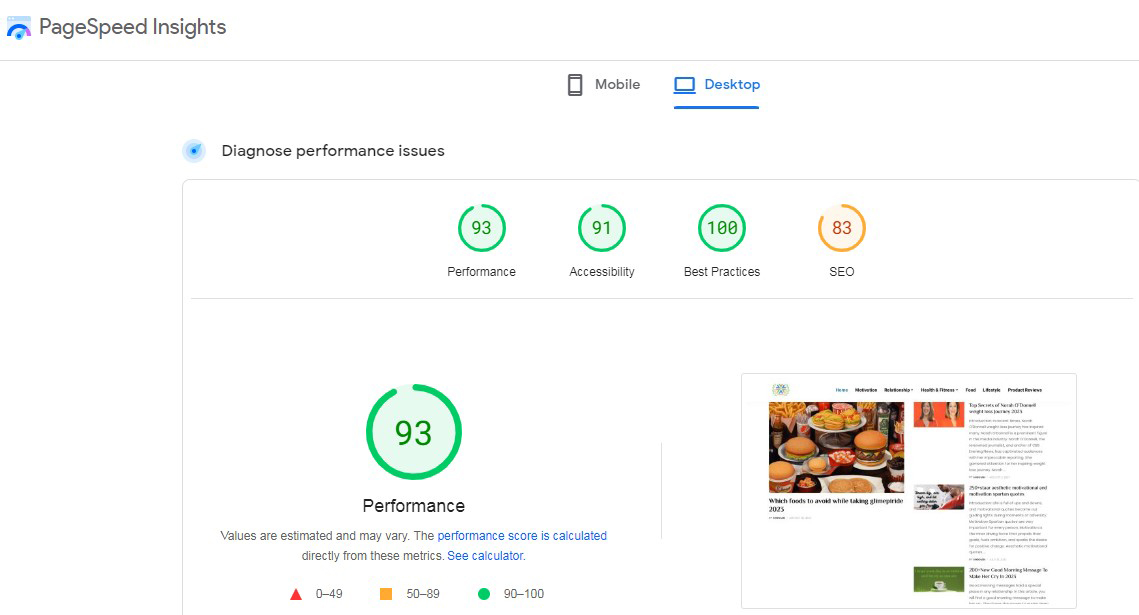Click the monitor icon beside Desktop
Screen dimensions: 1139x615
tap(685, 84)
